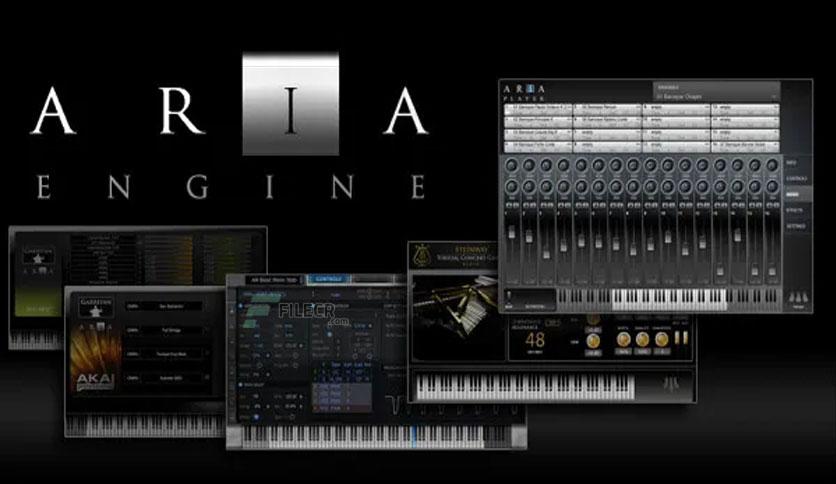Click the AKAI logo
Viewport: 836px width, 484px height.
pyautogui.click(x=95, y=381)
